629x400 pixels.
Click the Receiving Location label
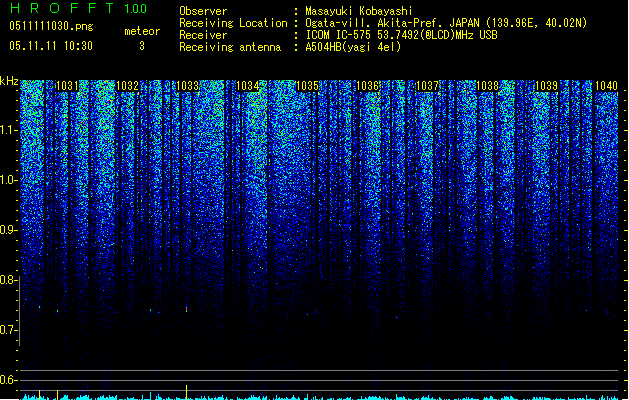[x=233, y=23]
